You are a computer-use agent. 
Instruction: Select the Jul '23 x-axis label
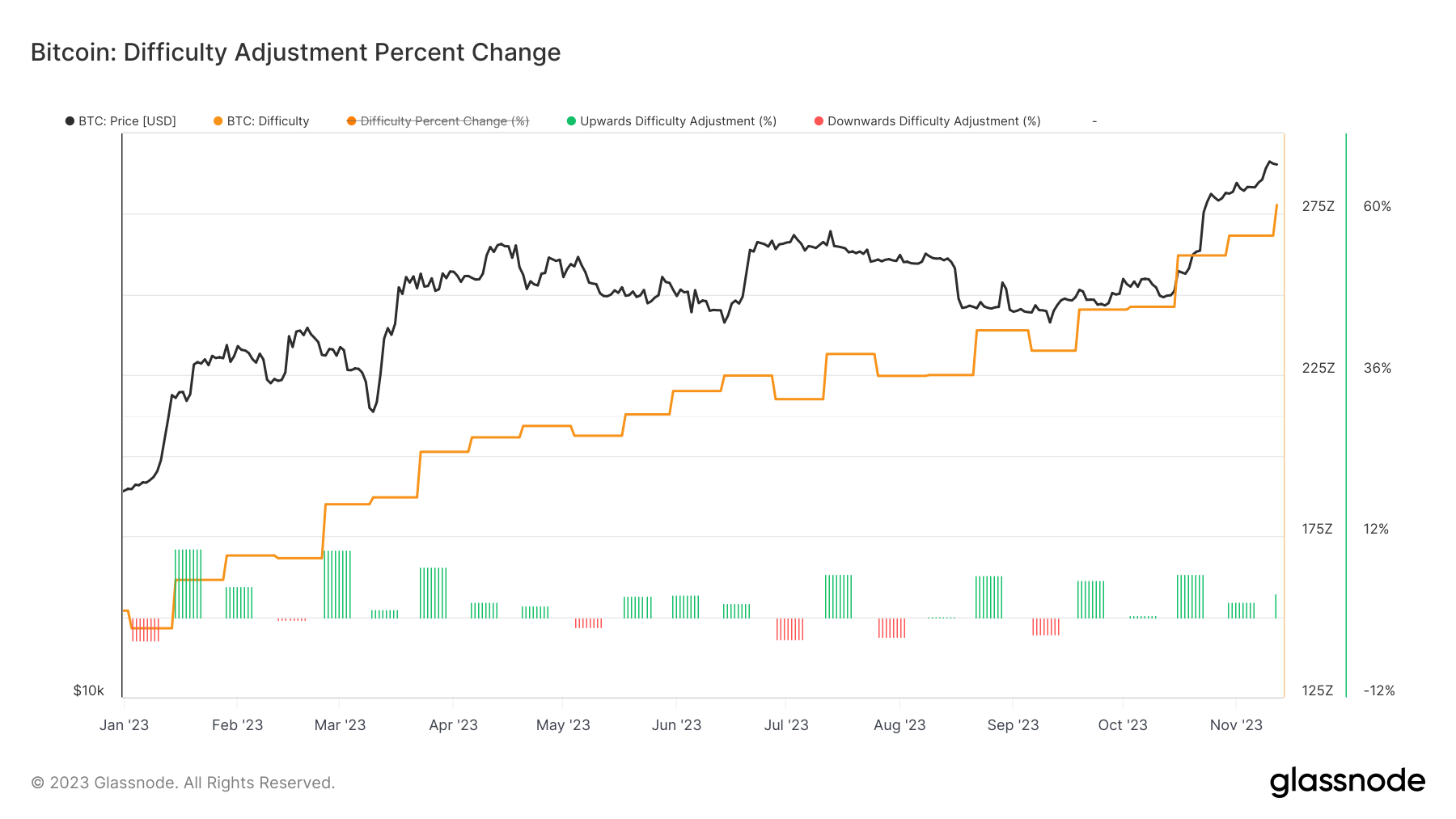click(786, 725)
